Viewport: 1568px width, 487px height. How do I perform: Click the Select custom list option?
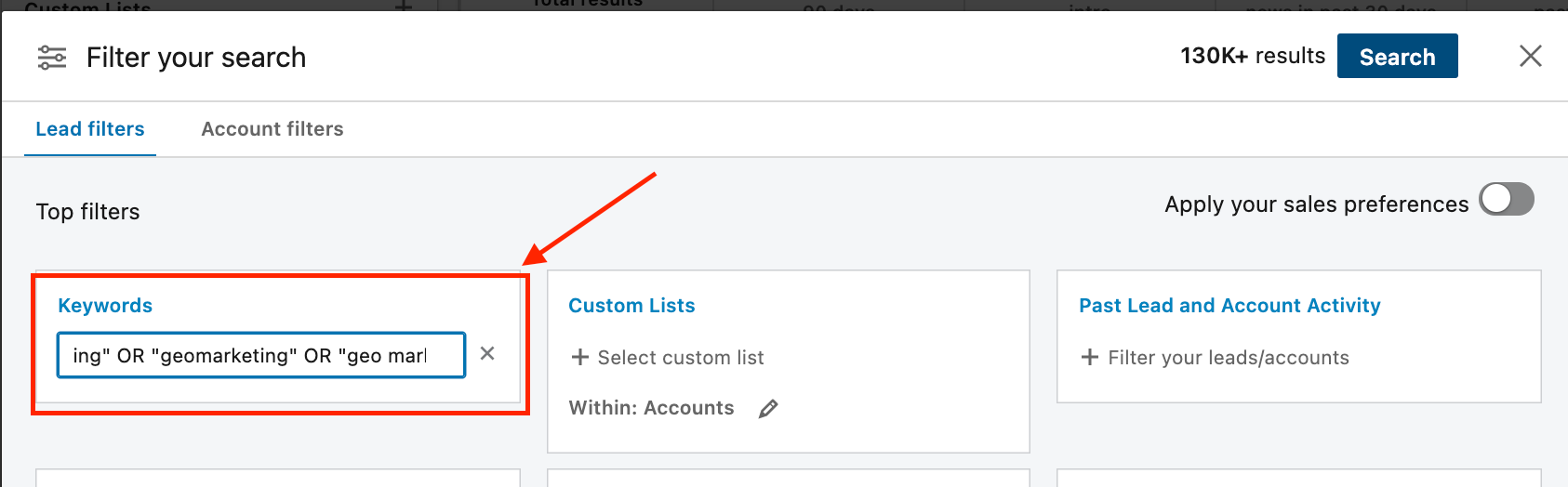681,358
